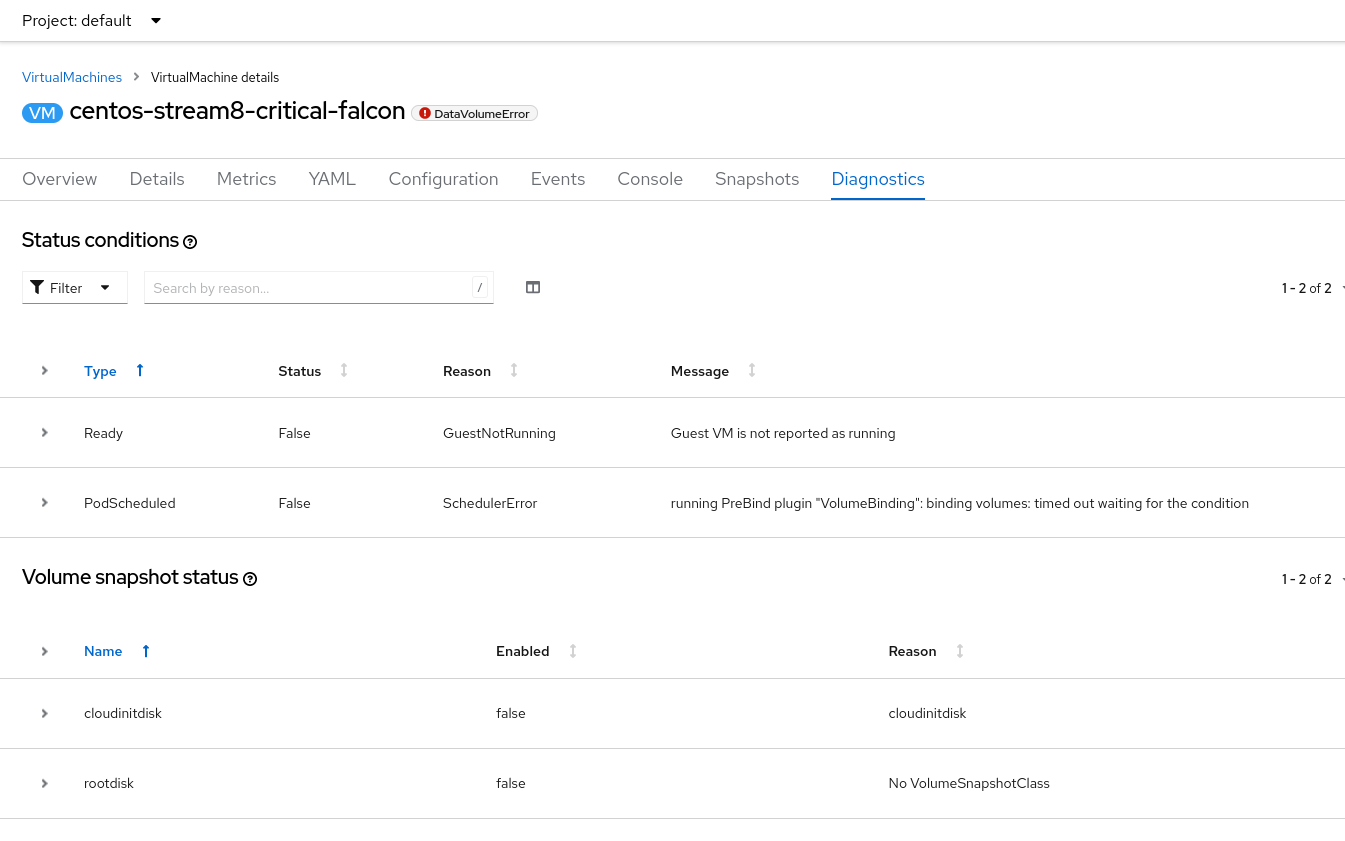Switch to the YAML tab

pos(332,179)
